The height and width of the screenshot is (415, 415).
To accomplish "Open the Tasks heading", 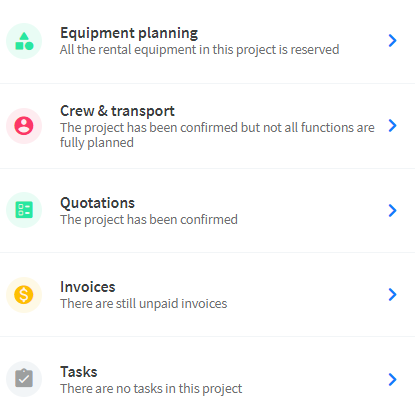I will point(79,372).
